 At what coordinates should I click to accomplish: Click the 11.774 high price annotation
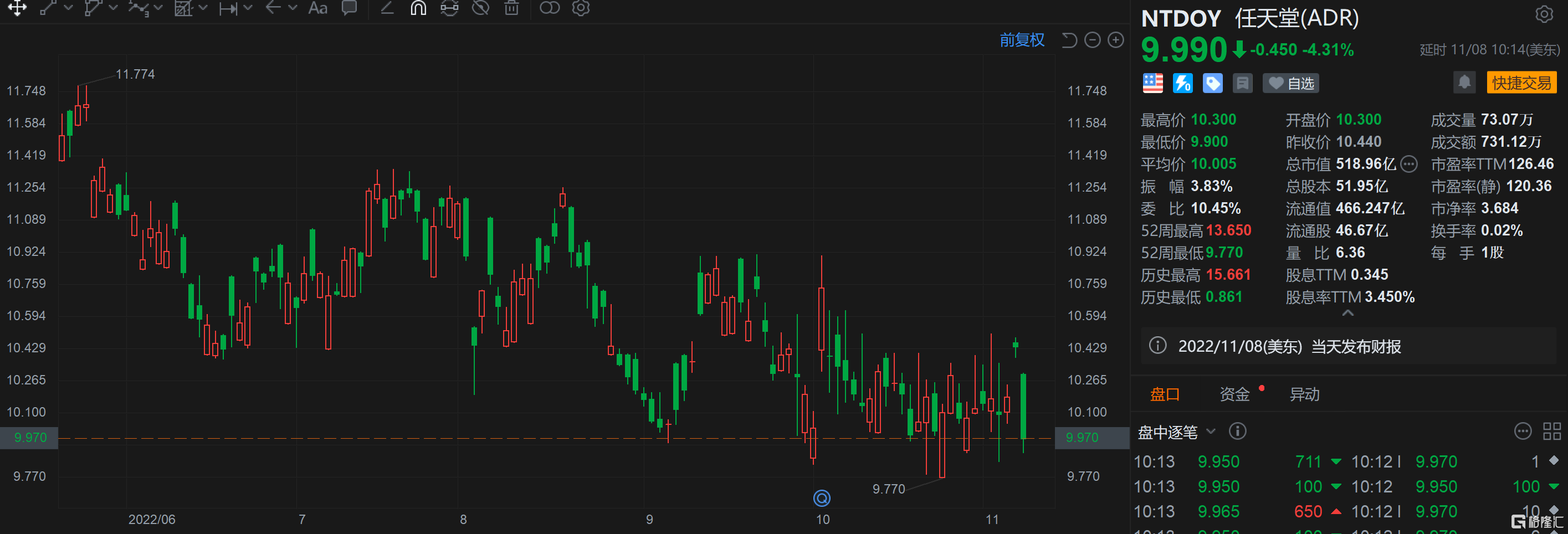tap(135, 74)
